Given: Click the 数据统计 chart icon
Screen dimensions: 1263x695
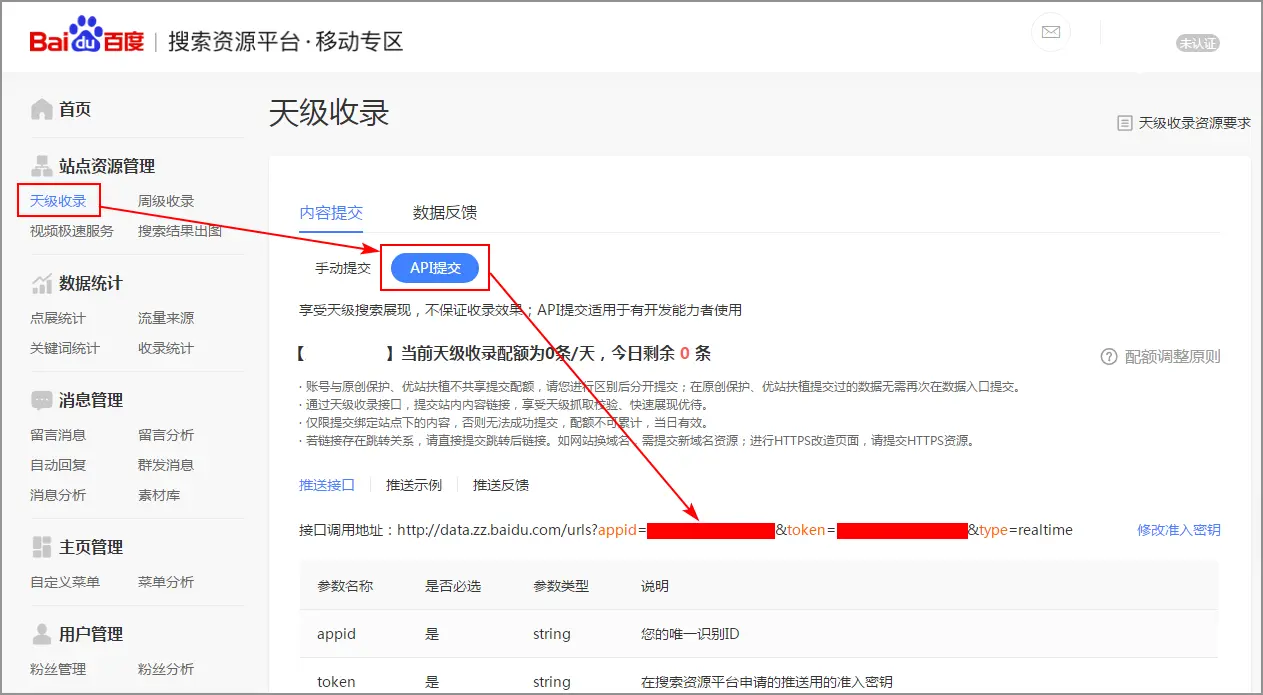Looking at the screenshot, I should click(42, 283).
